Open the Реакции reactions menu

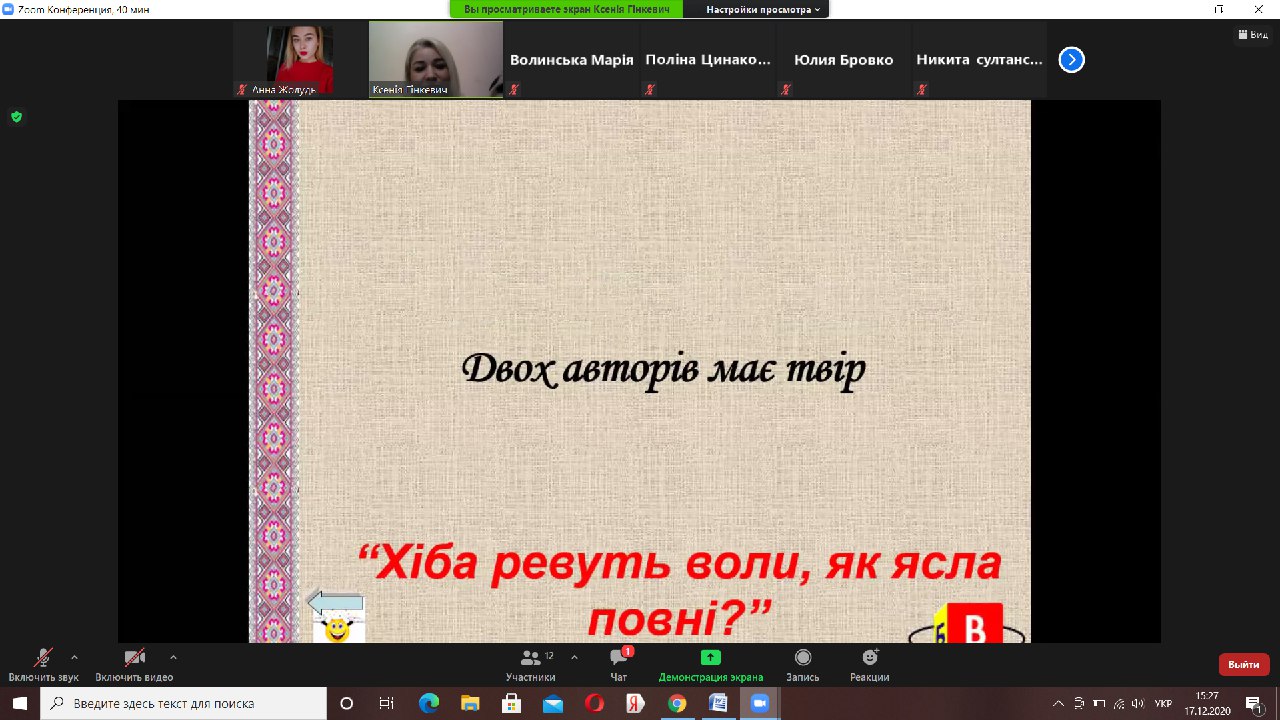(870, 660)
